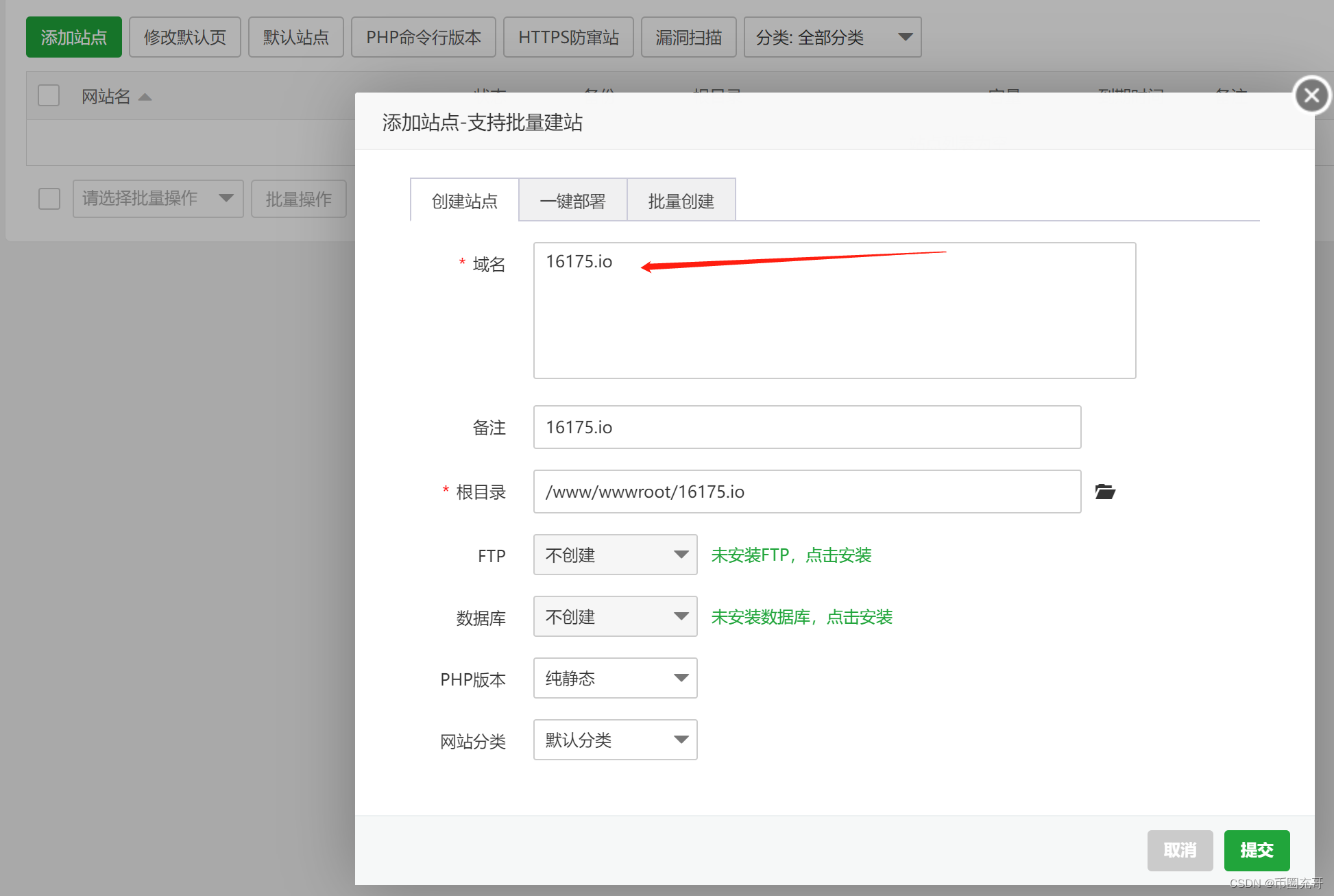This screenshot has height=896, width=1334.
Task: Focus the 备注 input field
Action: click(806, 427)
